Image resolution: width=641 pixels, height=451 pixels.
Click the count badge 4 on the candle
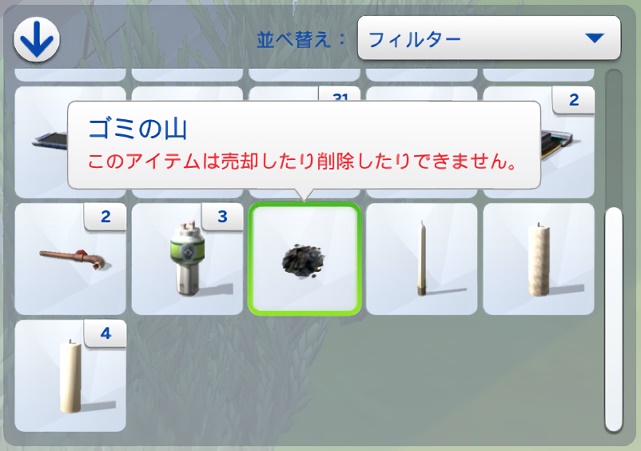coord(105,334)
